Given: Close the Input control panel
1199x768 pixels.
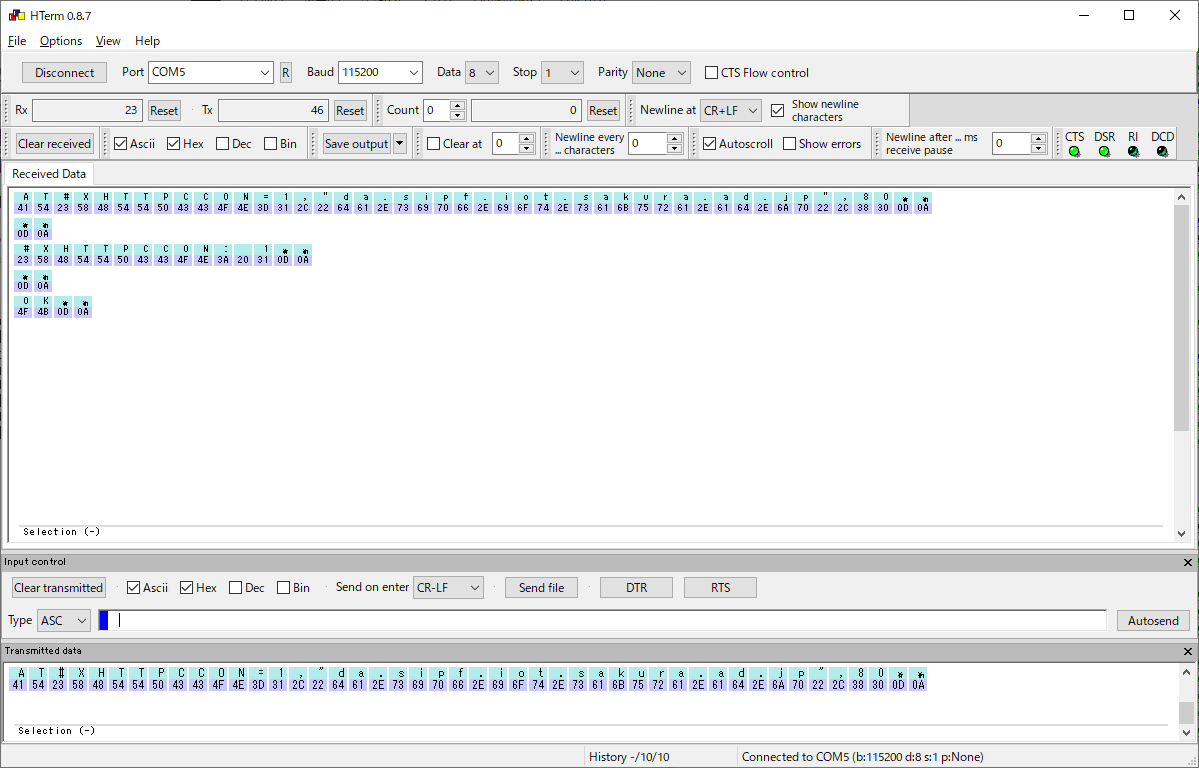Looking at the screenshot, I should pos(1187,563).
